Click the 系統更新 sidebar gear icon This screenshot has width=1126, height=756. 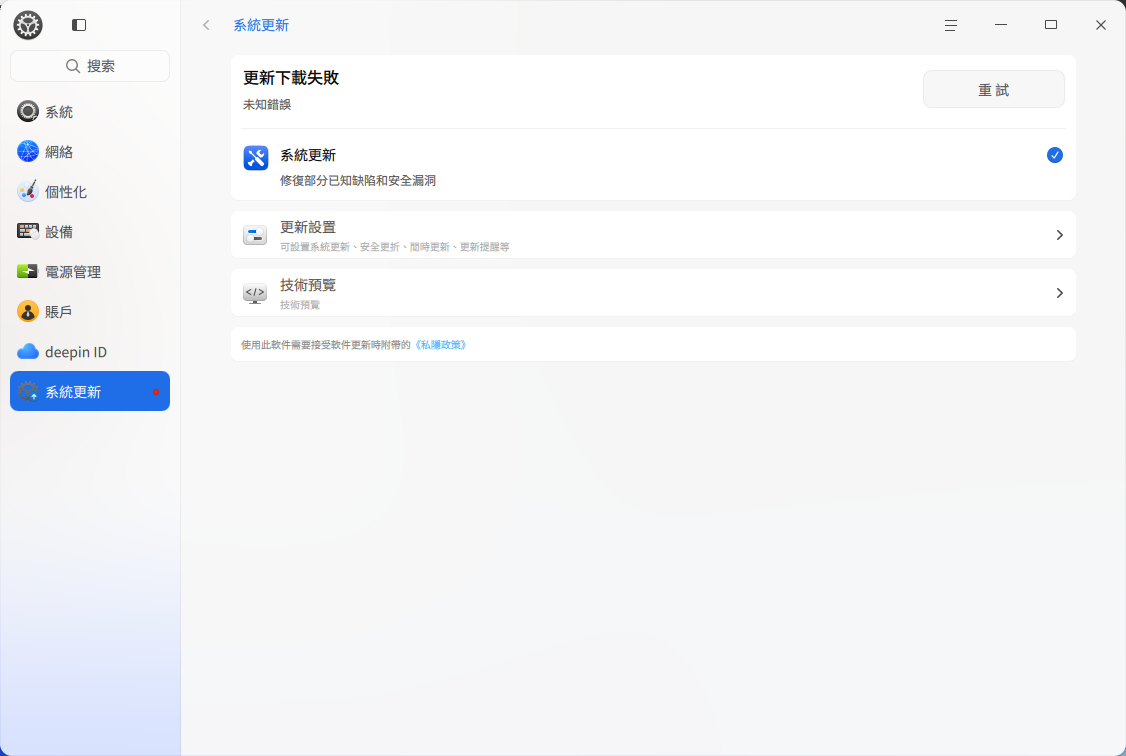click(28, 391)
